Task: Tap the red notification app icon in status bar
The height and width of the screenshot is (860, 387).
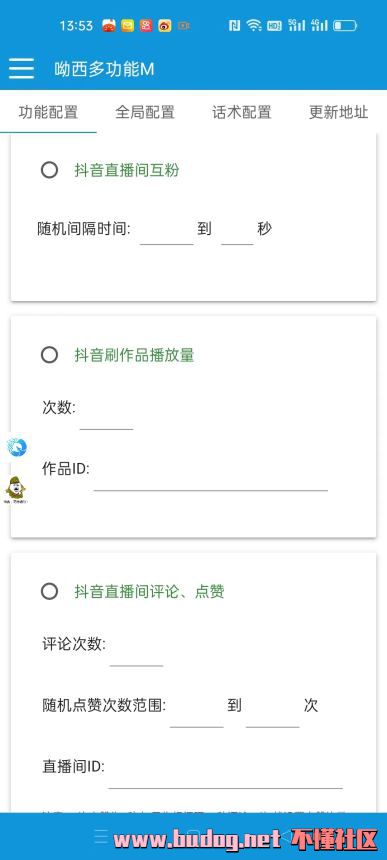Action: point(109,25)
